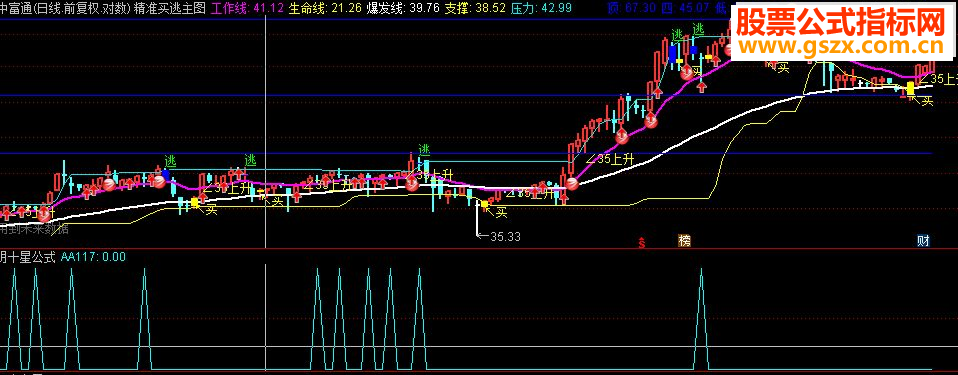Click 压力: 42.99 indicator readout
This screenshot has width=958, height=375.
point(541,8)
